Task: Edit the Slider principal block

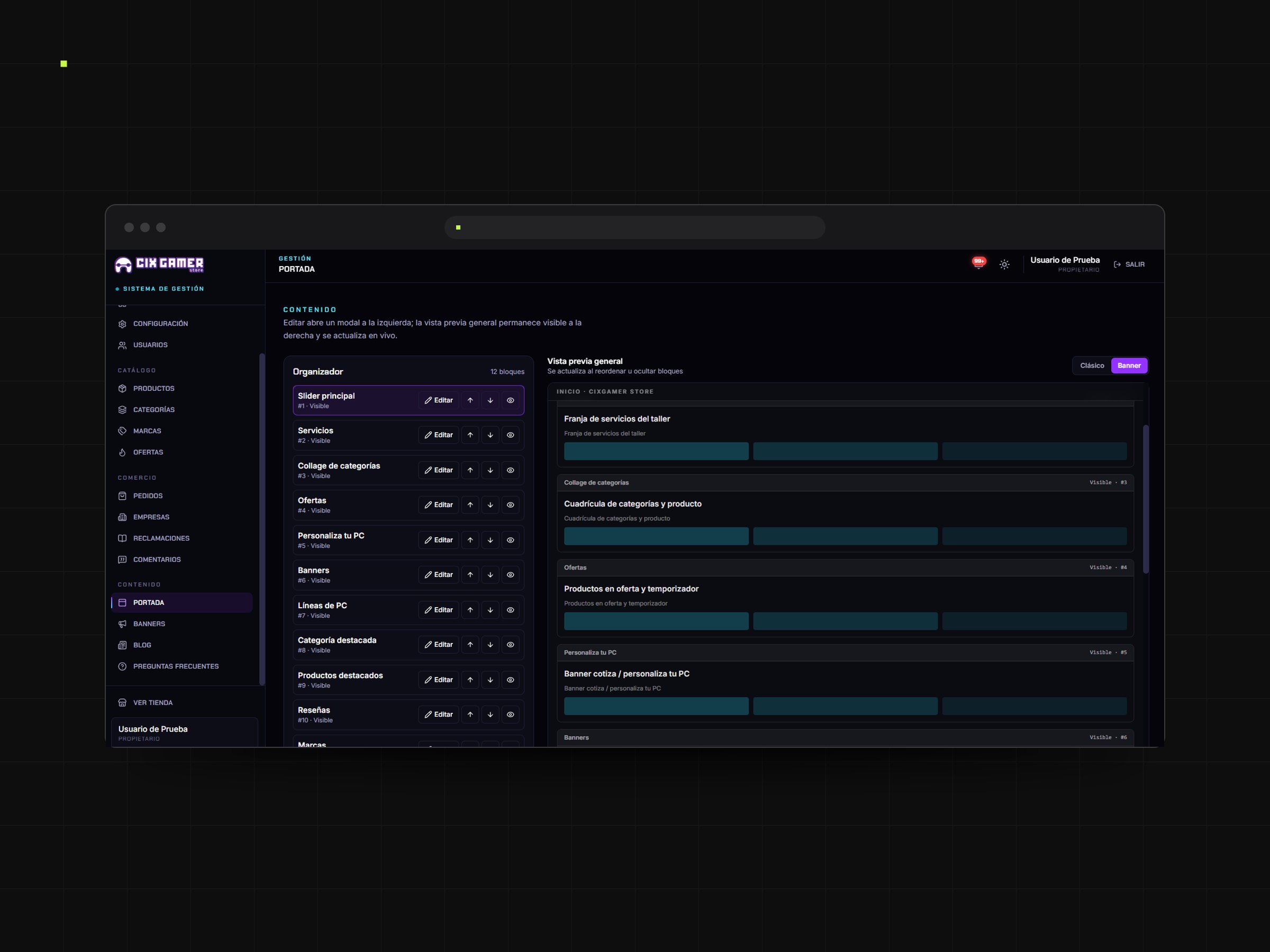Action: 439,400
